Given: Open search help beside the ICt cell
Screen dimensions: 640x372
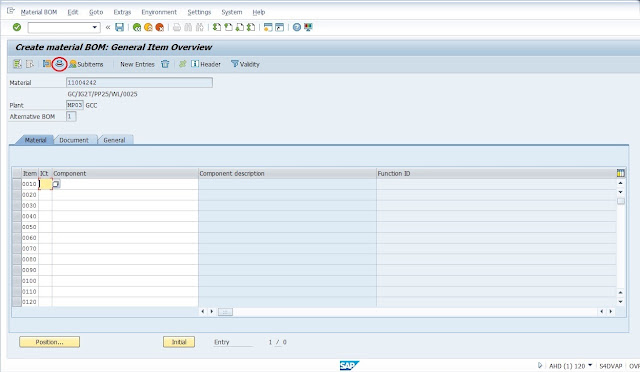Looking at the screenshot, I should 56,184.
